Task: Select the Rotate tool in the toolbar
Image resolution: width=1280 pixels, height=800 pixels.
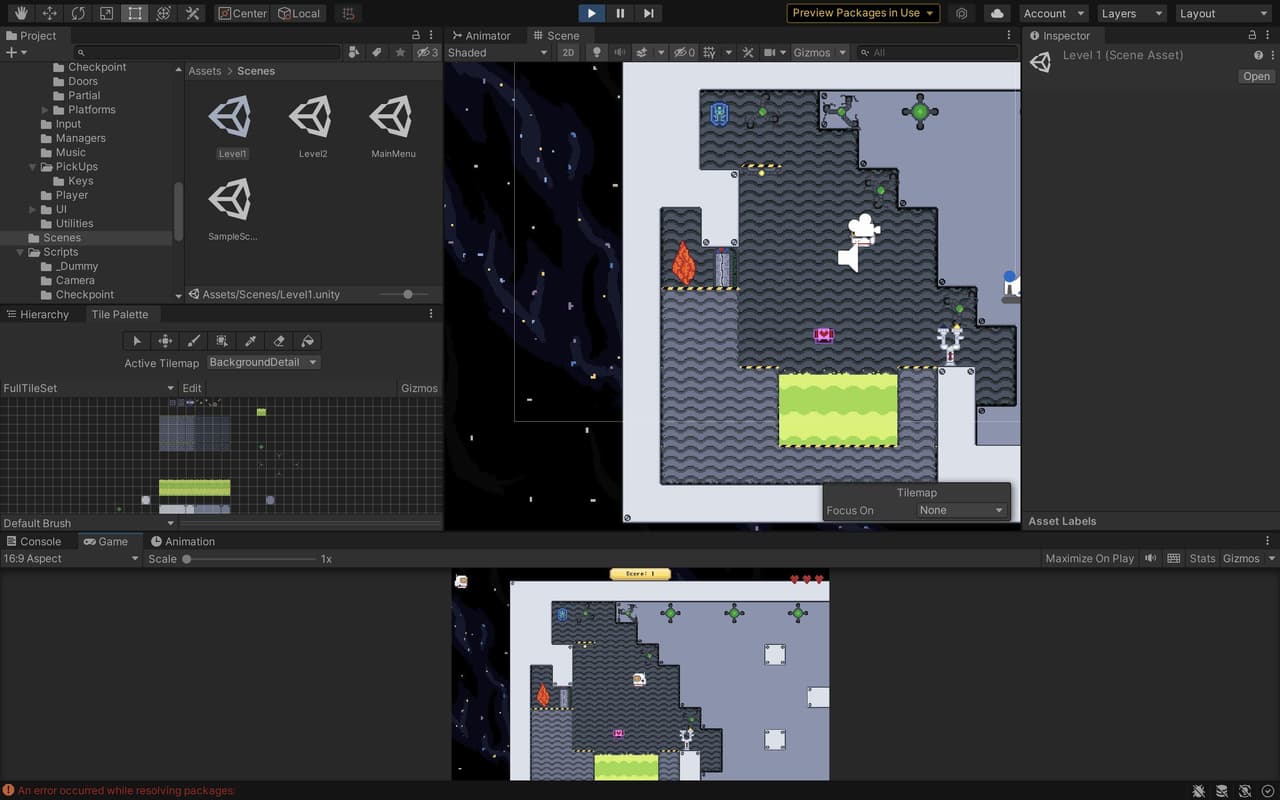Action: [78, 13]
